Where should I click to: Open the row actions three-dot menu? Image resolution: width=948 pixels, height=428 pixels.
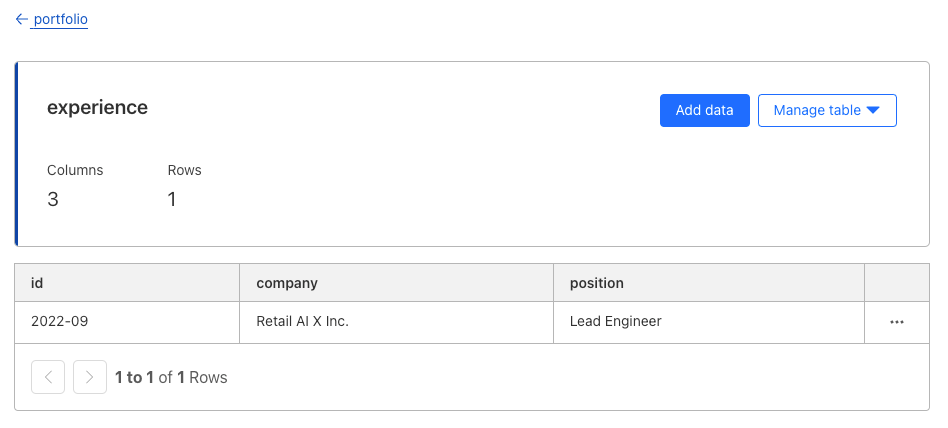(x=897, y=322)
